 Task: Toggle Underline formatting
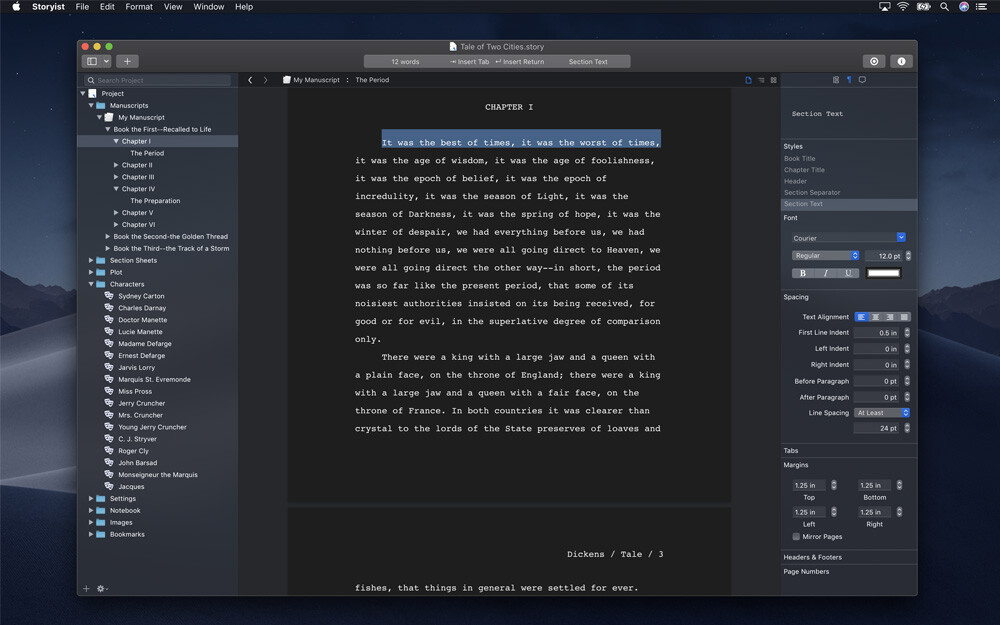tap(848, 273)
